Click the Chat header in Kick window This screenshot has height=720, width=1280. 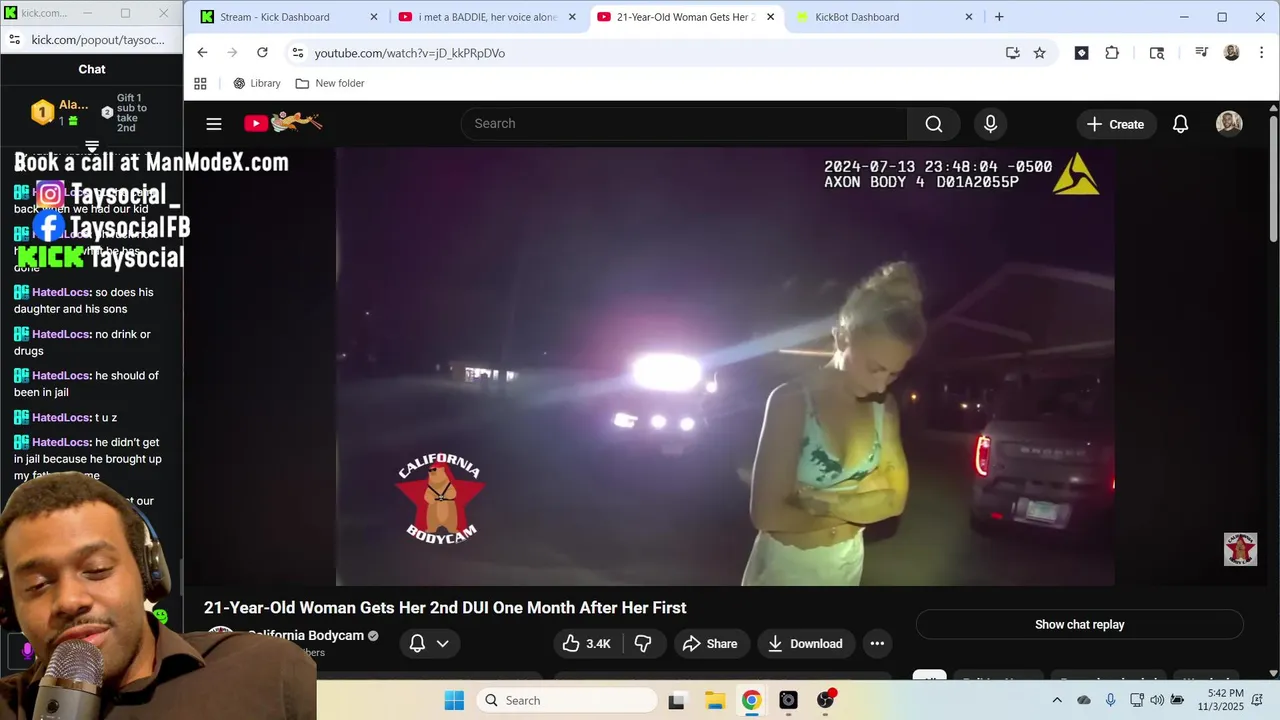point(92,69)
